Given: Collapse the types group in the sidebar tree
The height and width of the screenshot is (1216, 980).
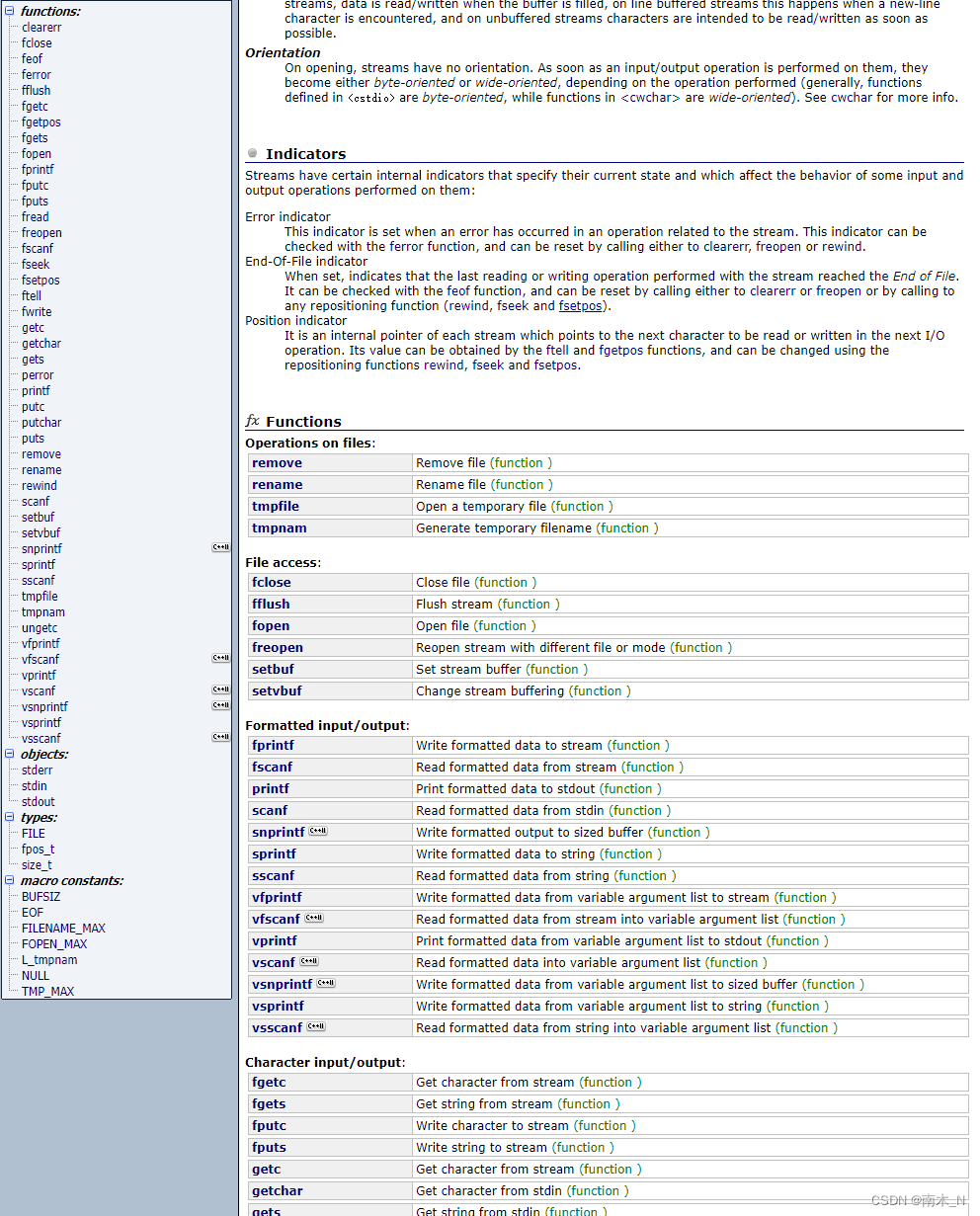Looking at the screenshot, I should (x=10, y=818).
